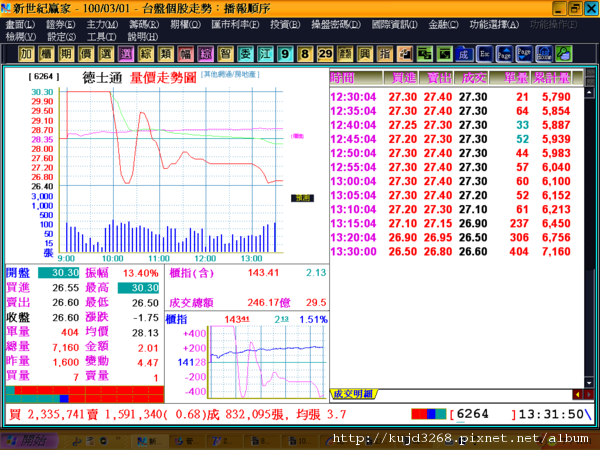
Task: Click the 累計量 column header
Action: coord(552,78)
